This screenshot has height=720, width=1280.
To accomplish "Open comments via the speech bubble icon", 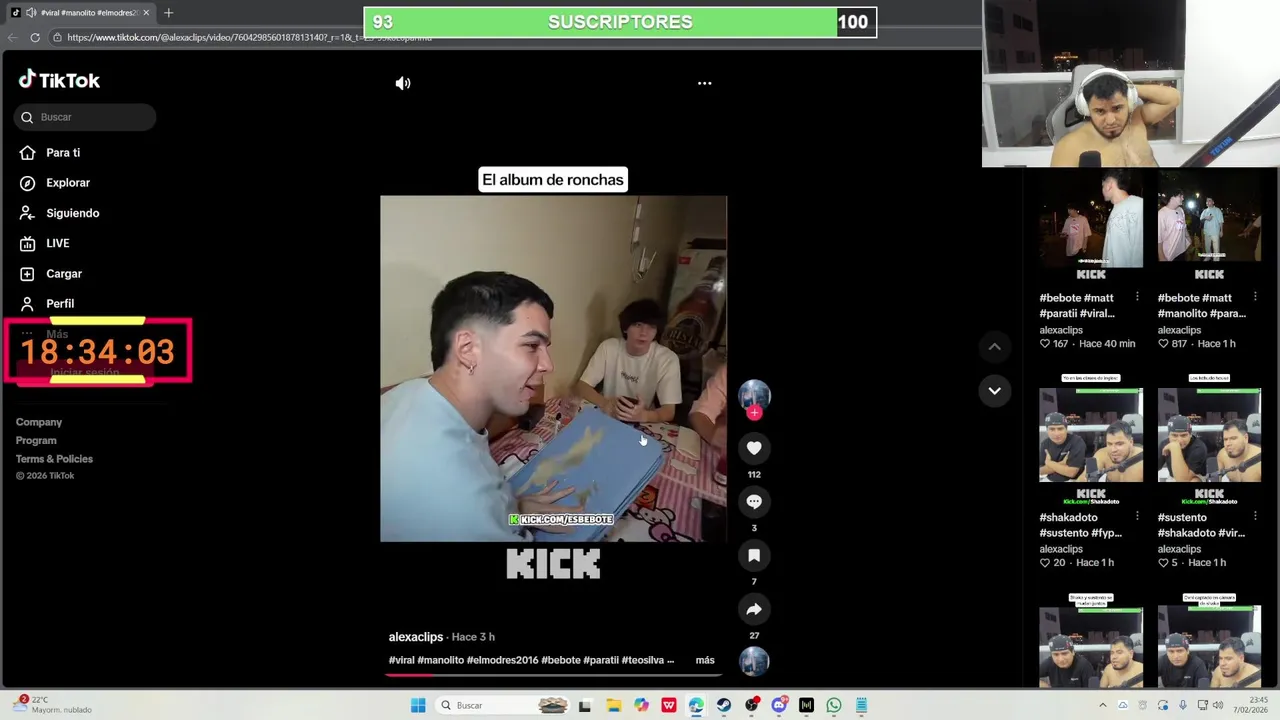I will (754, 502).
